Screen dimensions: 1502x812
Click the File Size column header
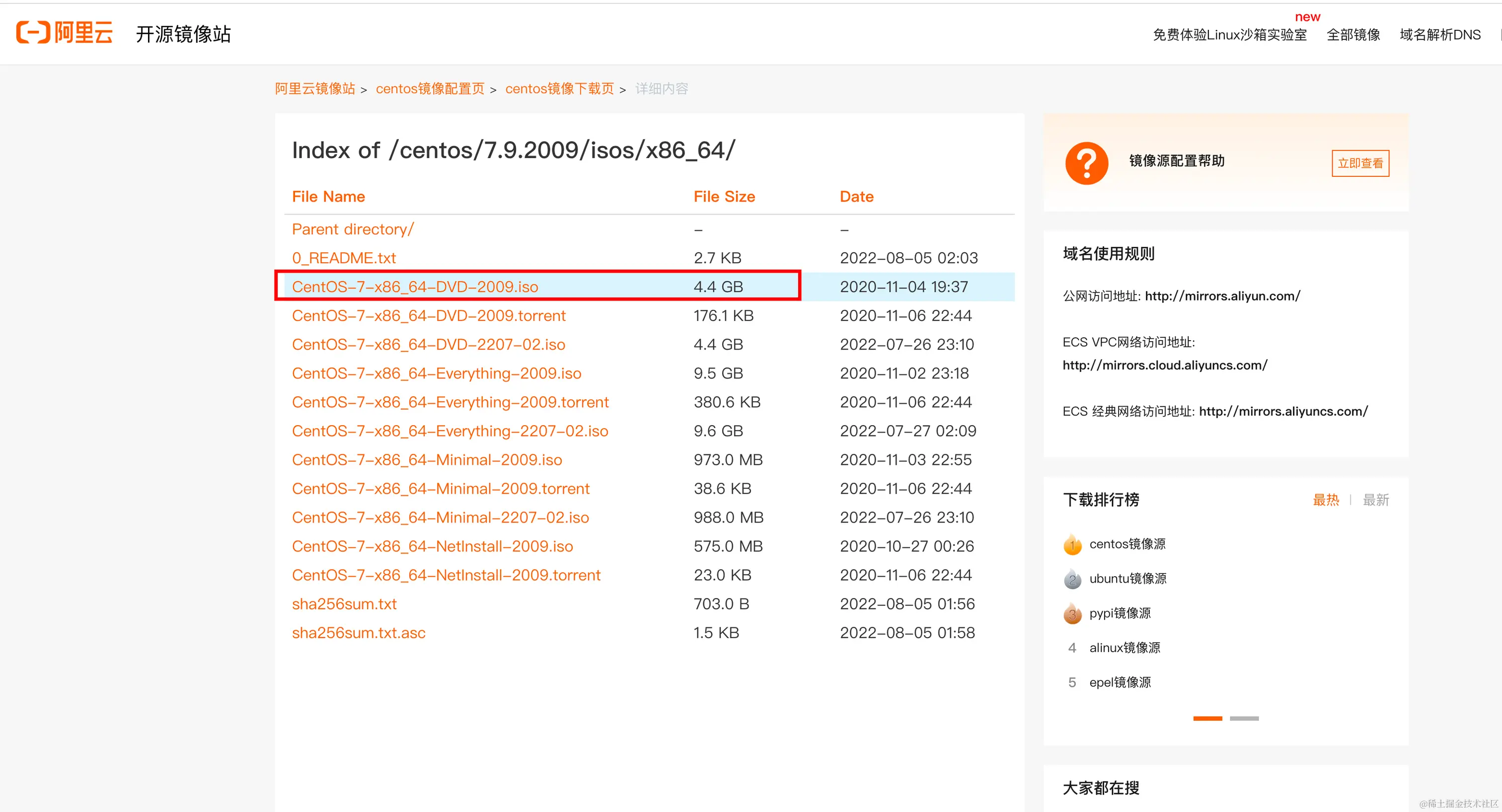pyautogui.click(x=724, y=197)
